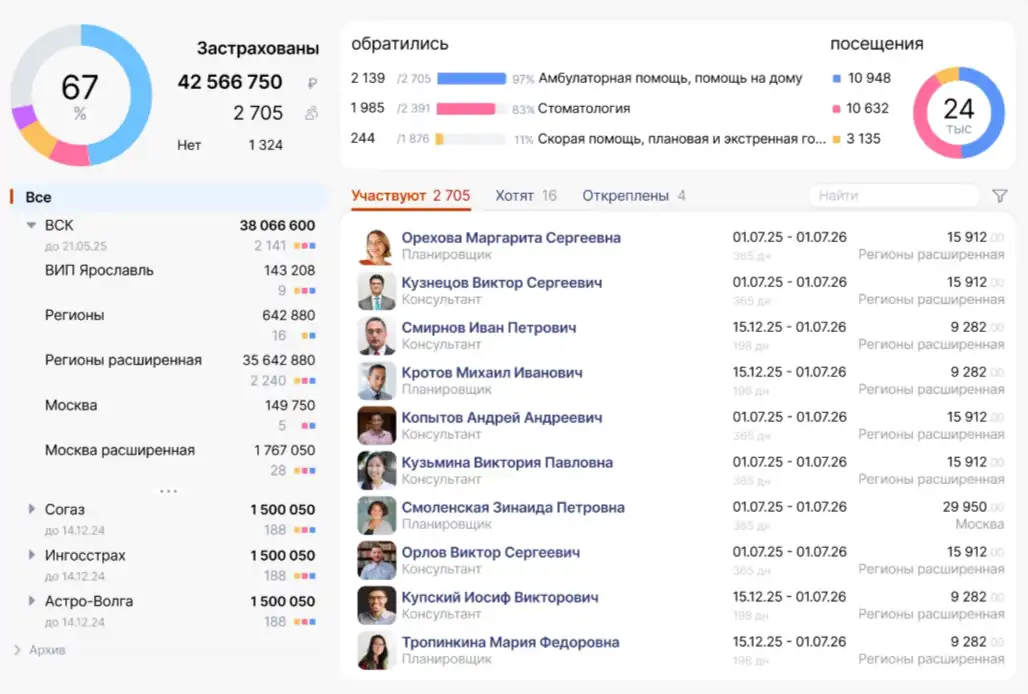Image resolution: width=1028 pixels, height=694 pixels.
Task: Switch to the Участвуют 2 705 tab
Action: tap(410, 196)
